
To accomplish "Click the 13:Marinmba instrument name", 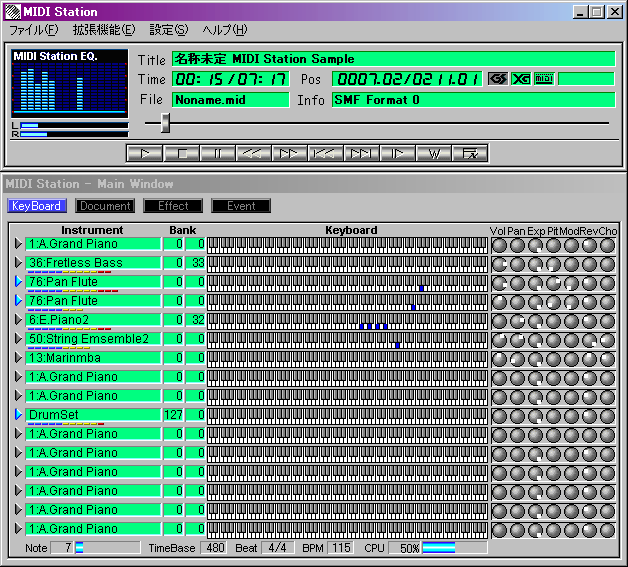I will 93,358.
